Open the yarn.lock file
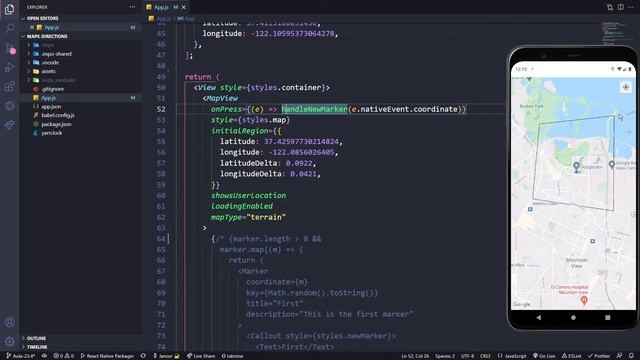 [81, 133]
